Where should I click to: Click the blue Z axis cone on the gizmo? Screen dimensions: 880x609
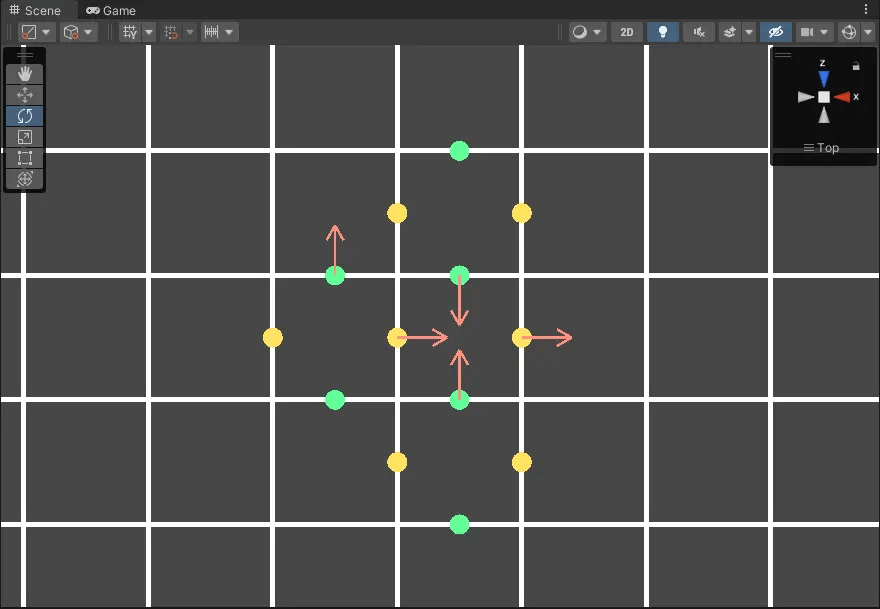point(823,78)
